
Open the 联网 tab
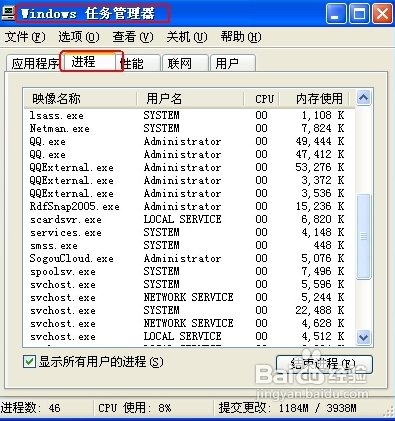pos(185,63)
